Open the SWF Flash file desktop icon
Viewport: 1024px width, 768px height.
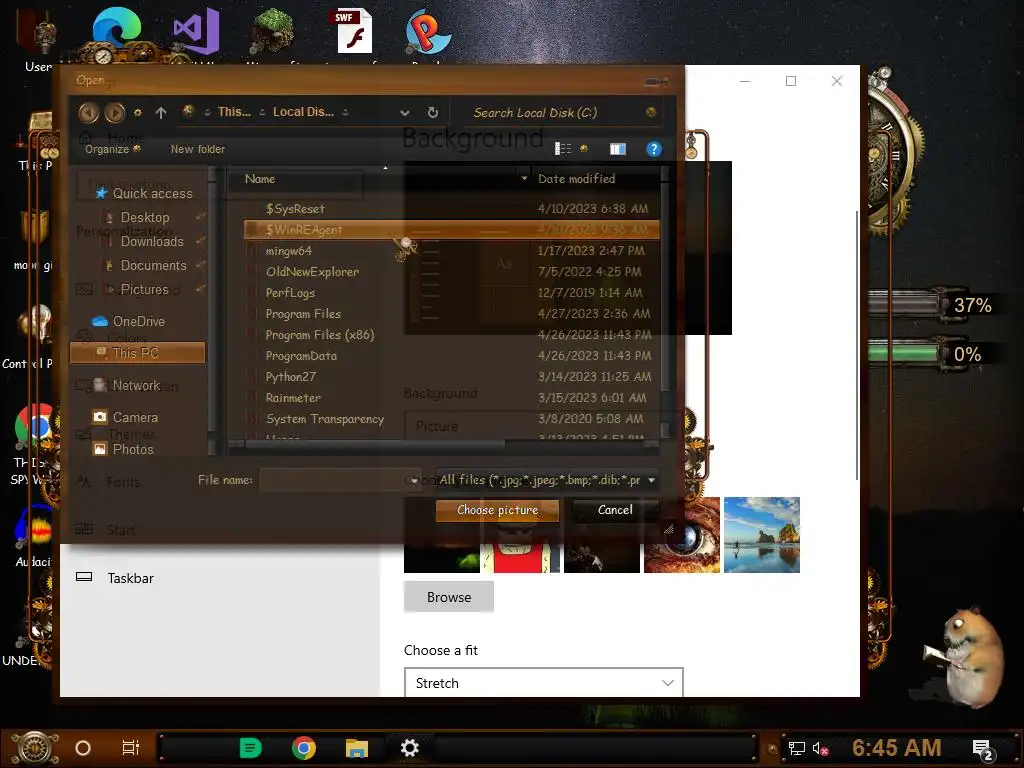[354, 31]
